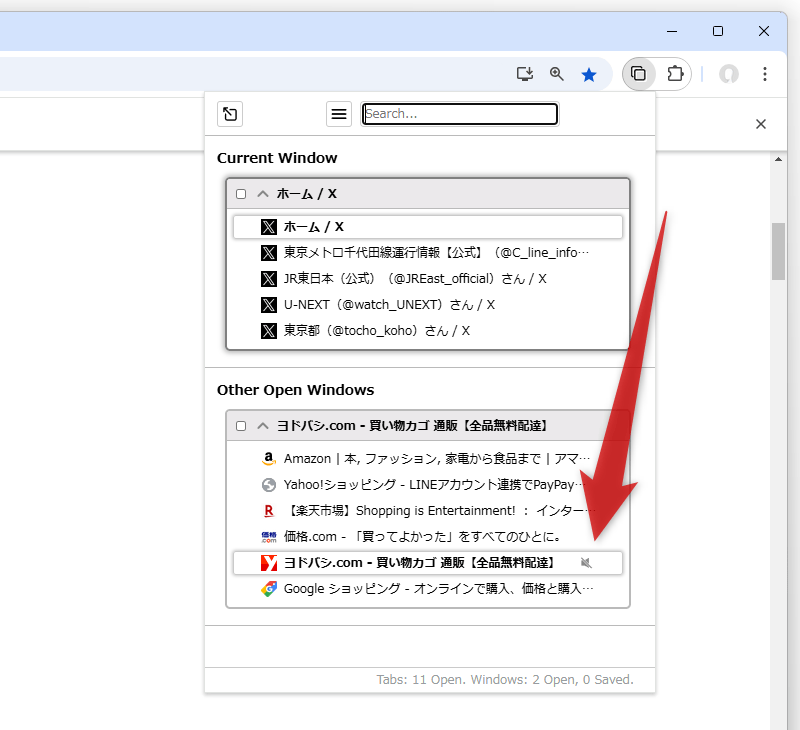Select the U-NEXT (@watch_UNEXT) tab
Viewport: 800px width, 730px height.
(428, 305)
